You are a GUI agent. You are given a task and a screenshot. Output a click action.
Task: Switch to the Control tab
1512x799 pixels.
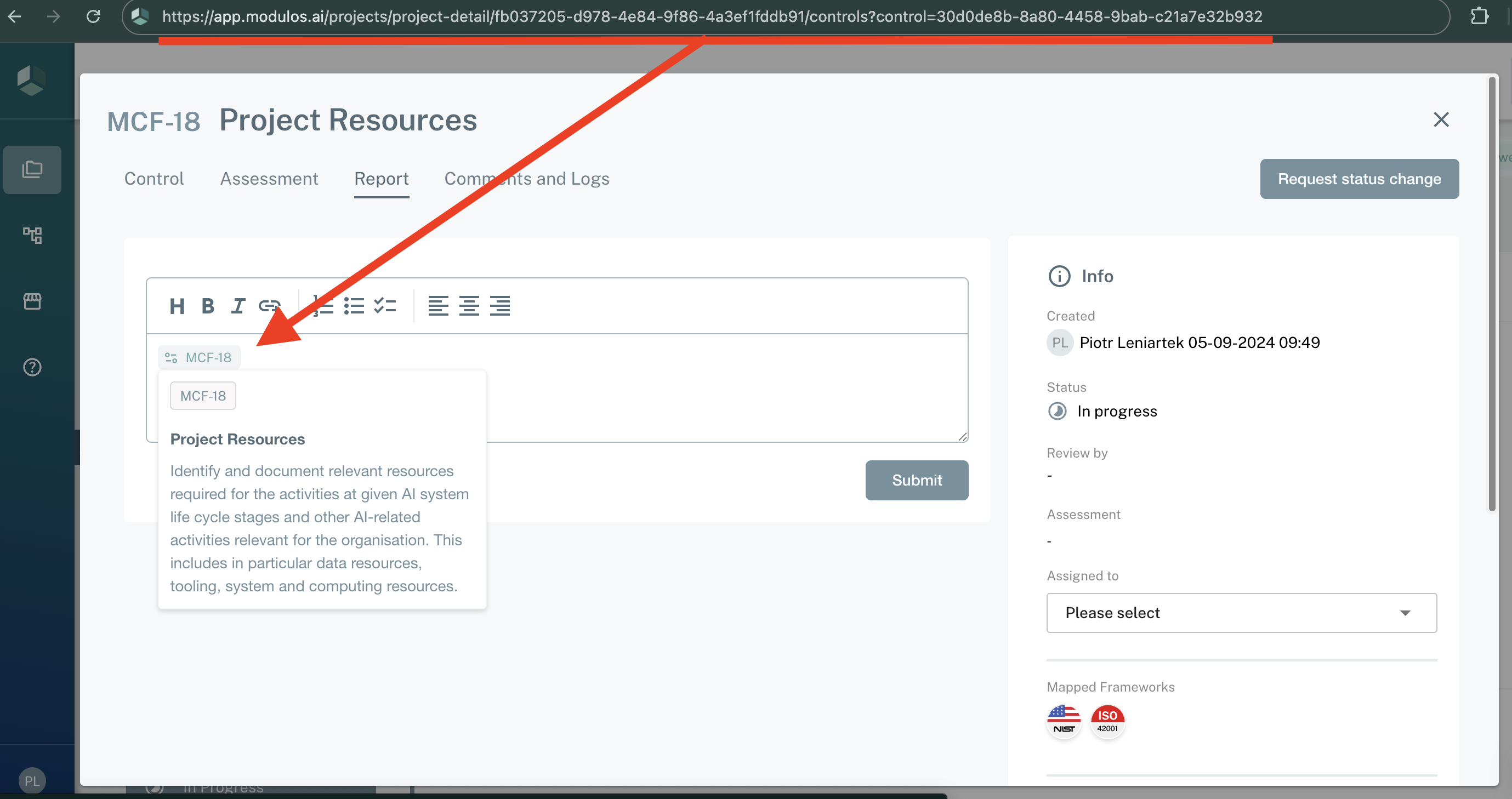point(154,178)
